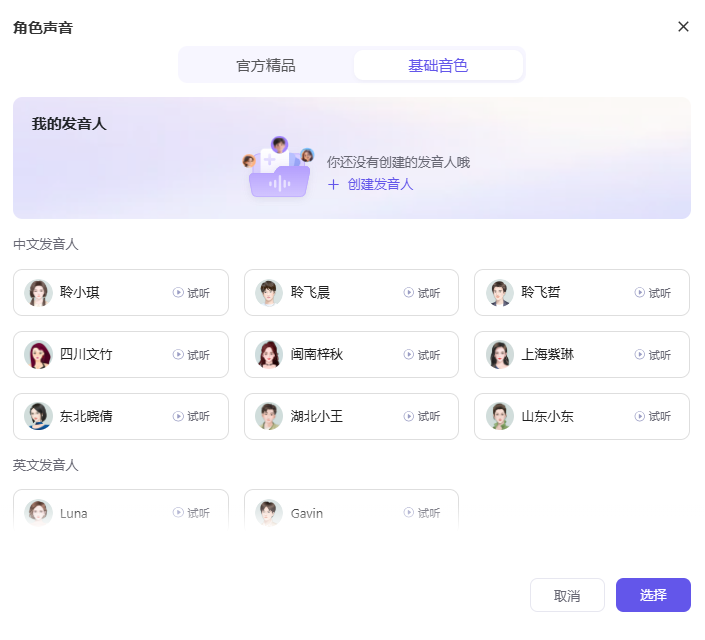The height and width of the screenshot is (640, 705).
Task: Play preview for 聆飞晨 voice
Action: [422, 293]
